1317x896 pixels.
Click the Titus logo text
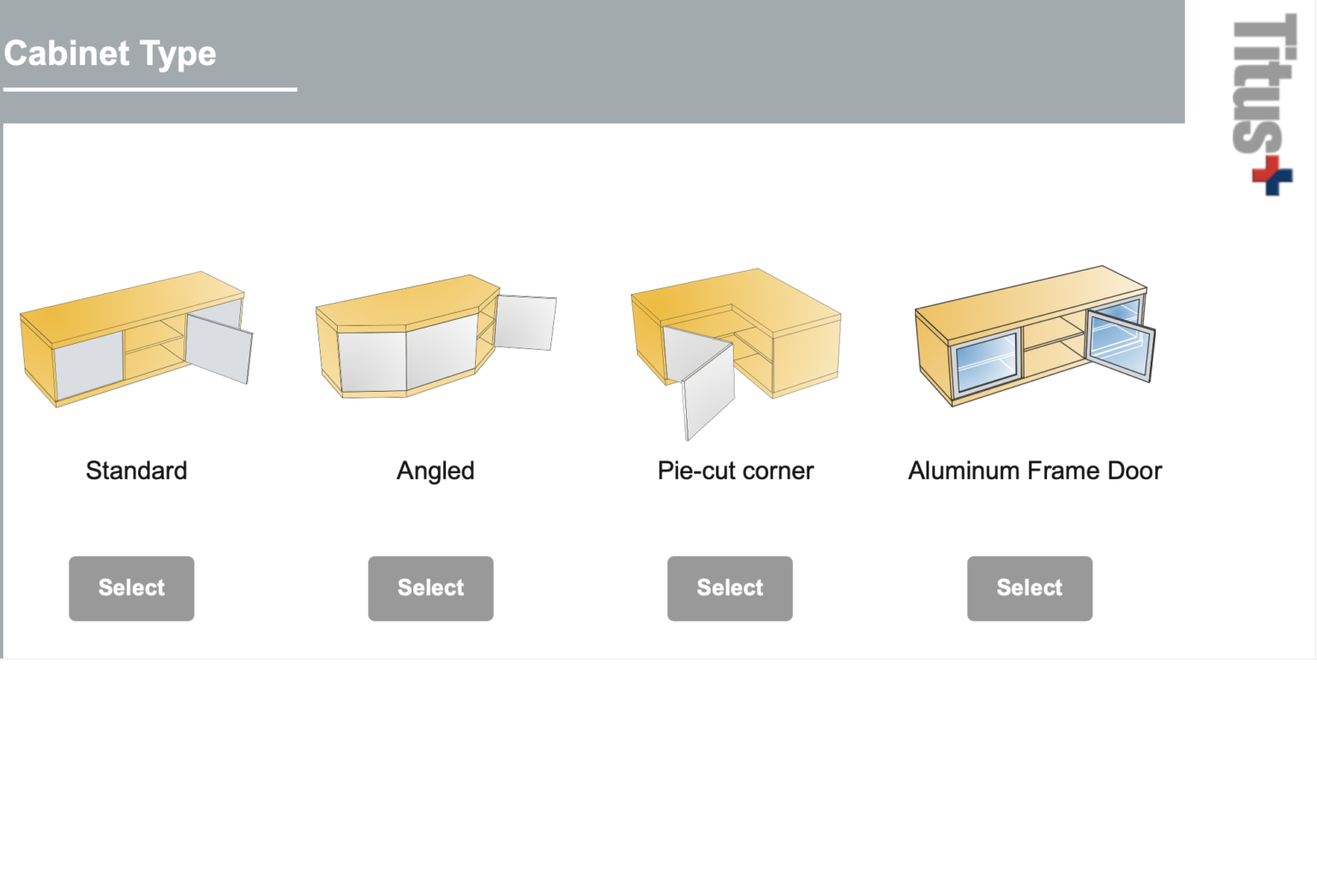tap(1263, 86)
